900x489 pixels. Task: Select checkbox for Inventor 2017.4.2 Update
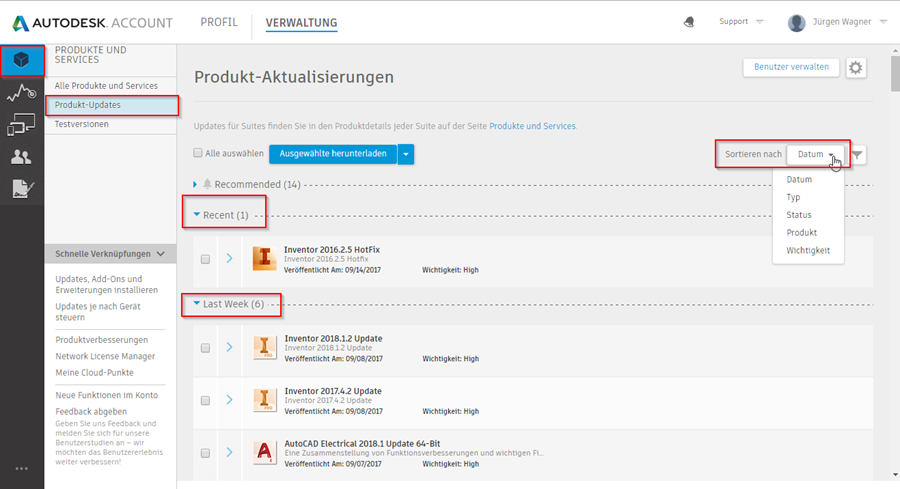[205, 401]
